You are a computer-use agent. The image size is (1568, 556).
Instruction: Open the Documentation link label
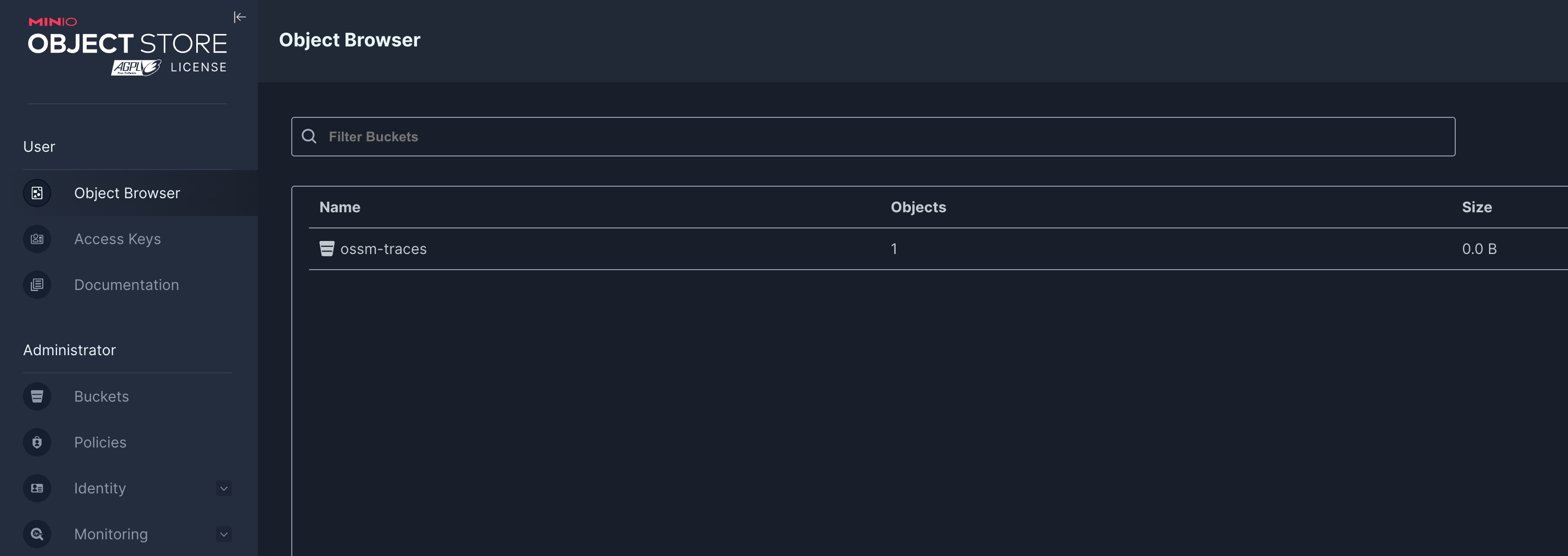tap(127, 285)
